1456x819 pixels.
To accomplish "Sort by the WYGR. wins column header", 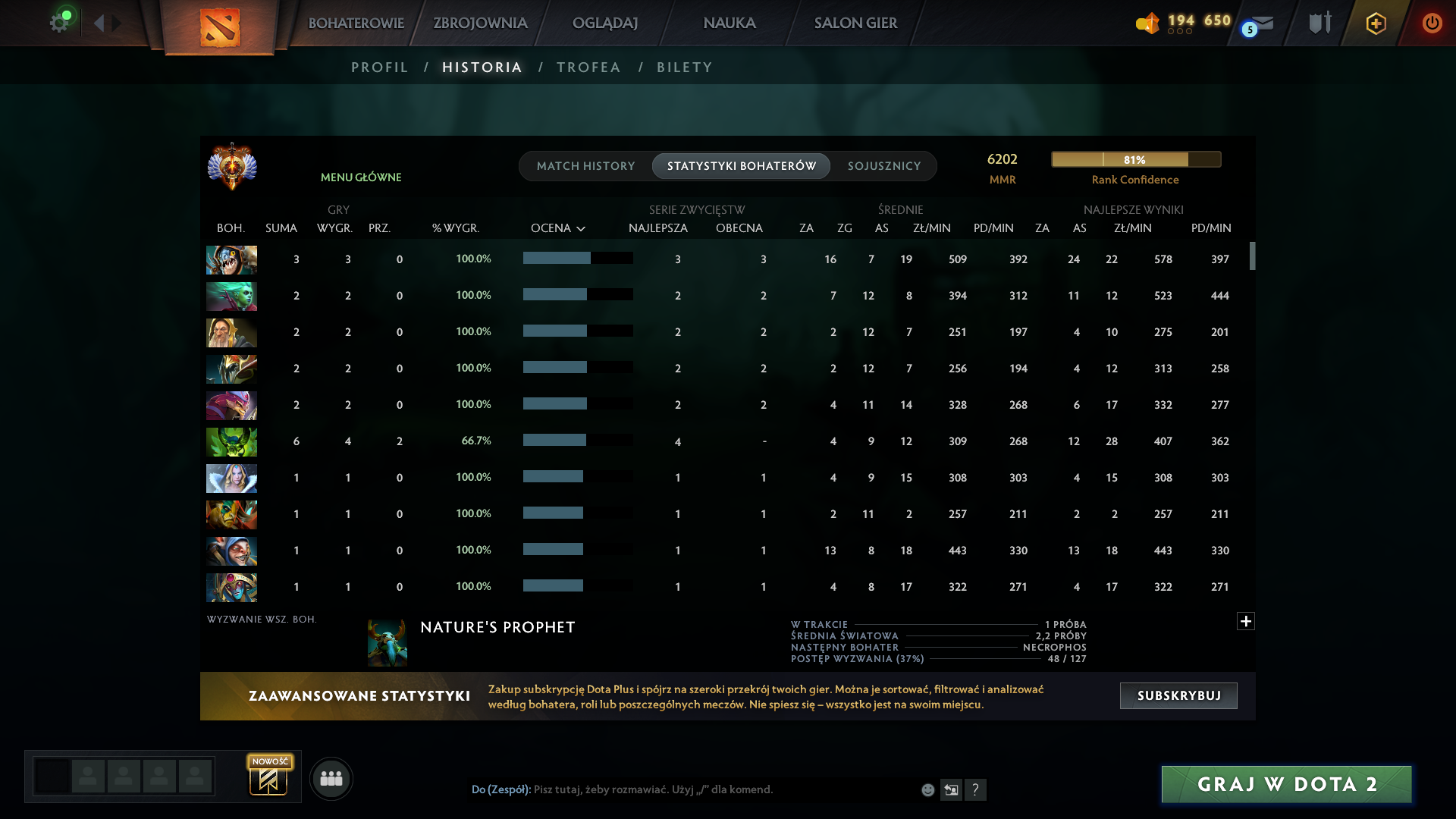I will point(335,228).
